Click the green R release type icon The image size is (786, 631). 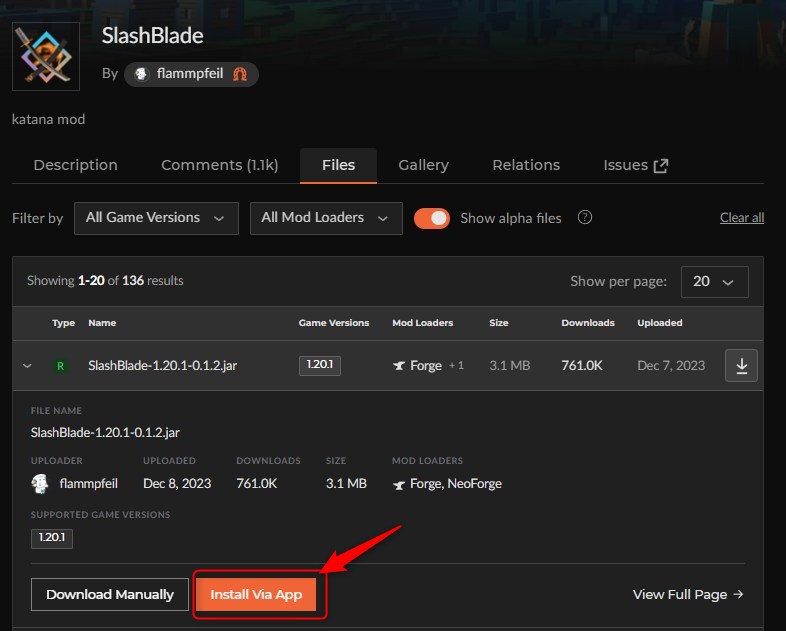(60, 366)
